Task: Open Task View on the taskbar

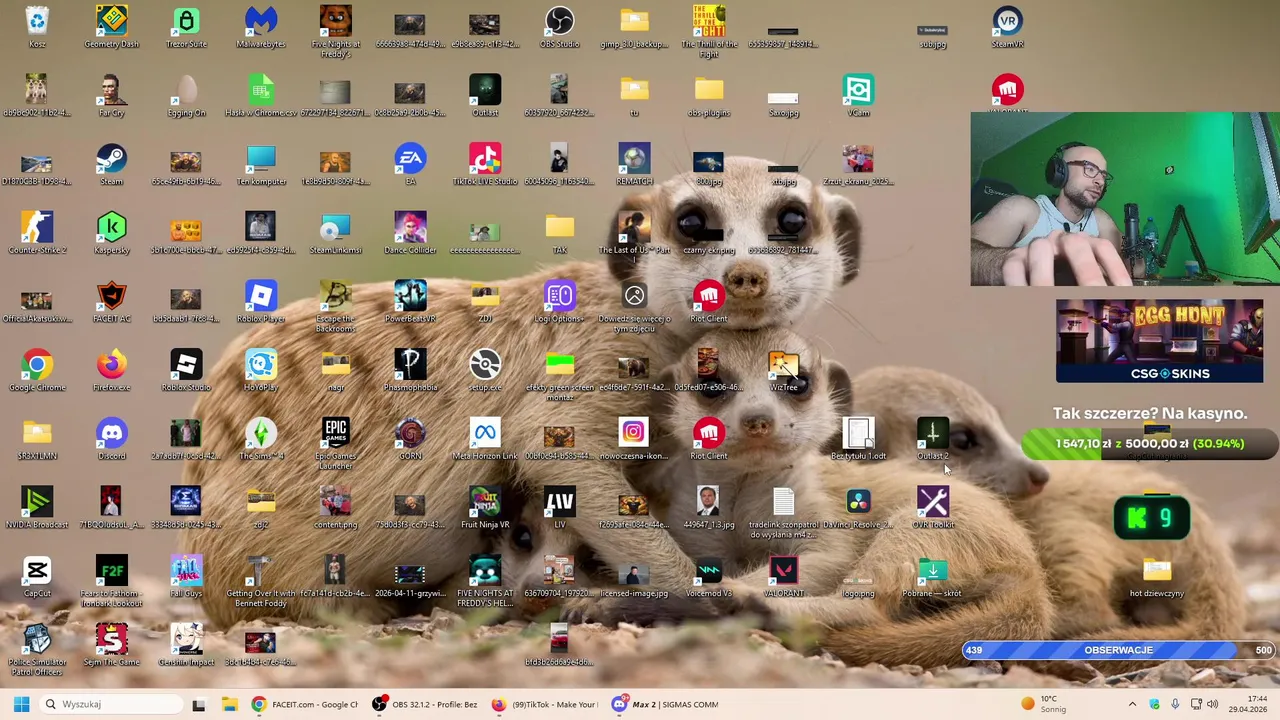Action: (x=198, y=704)
